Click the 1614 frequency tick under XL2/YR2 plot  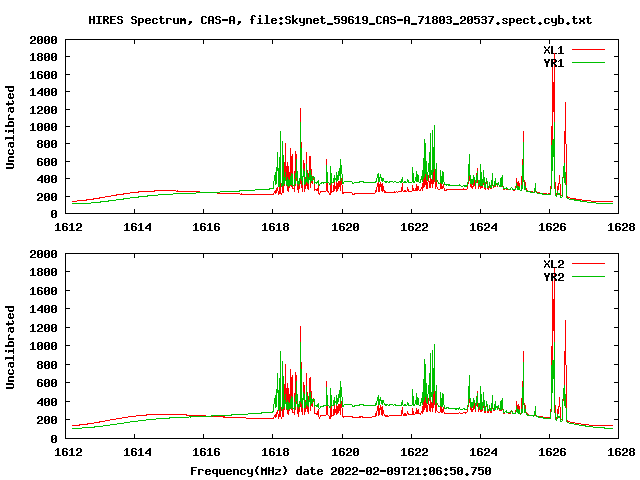[x=137, y=452]
